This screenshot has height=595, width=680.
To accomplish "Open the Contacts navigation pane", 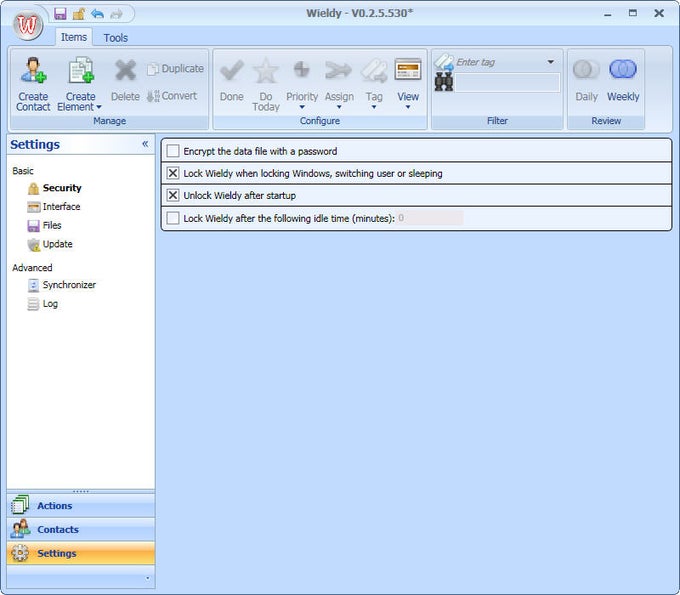I will [81, 530].
